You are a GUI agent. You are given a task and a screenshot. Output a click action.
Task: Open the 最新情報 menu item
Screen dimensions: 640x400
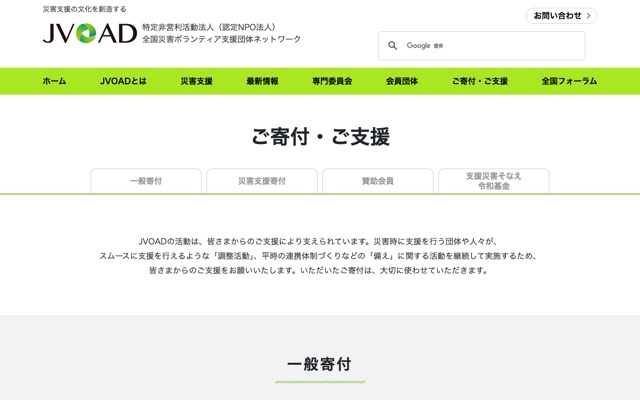pos(262,81)
